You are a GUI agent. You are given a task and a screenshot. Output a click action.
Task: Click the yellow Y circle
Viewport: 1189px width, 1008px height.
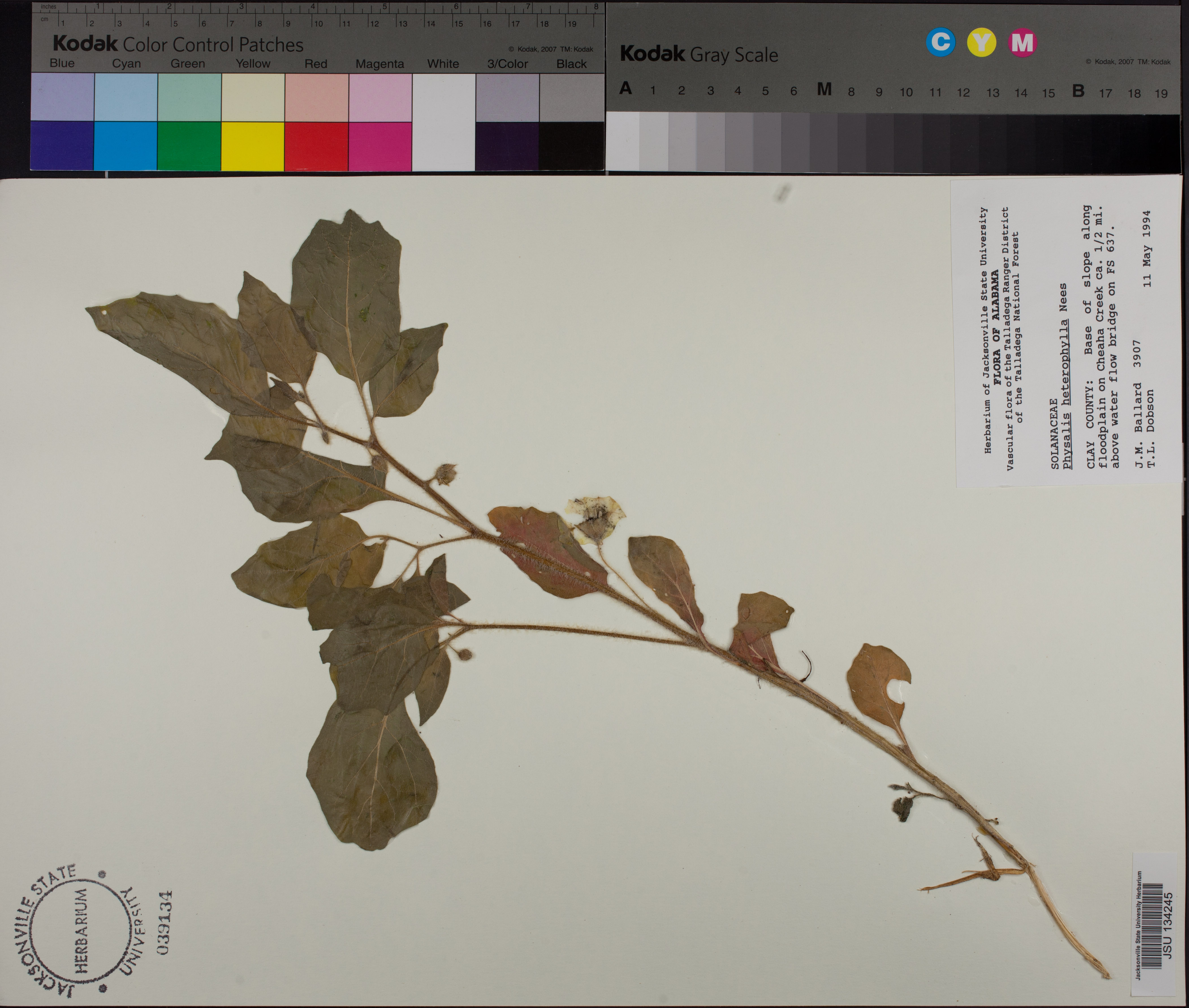(x=981, y=42)
